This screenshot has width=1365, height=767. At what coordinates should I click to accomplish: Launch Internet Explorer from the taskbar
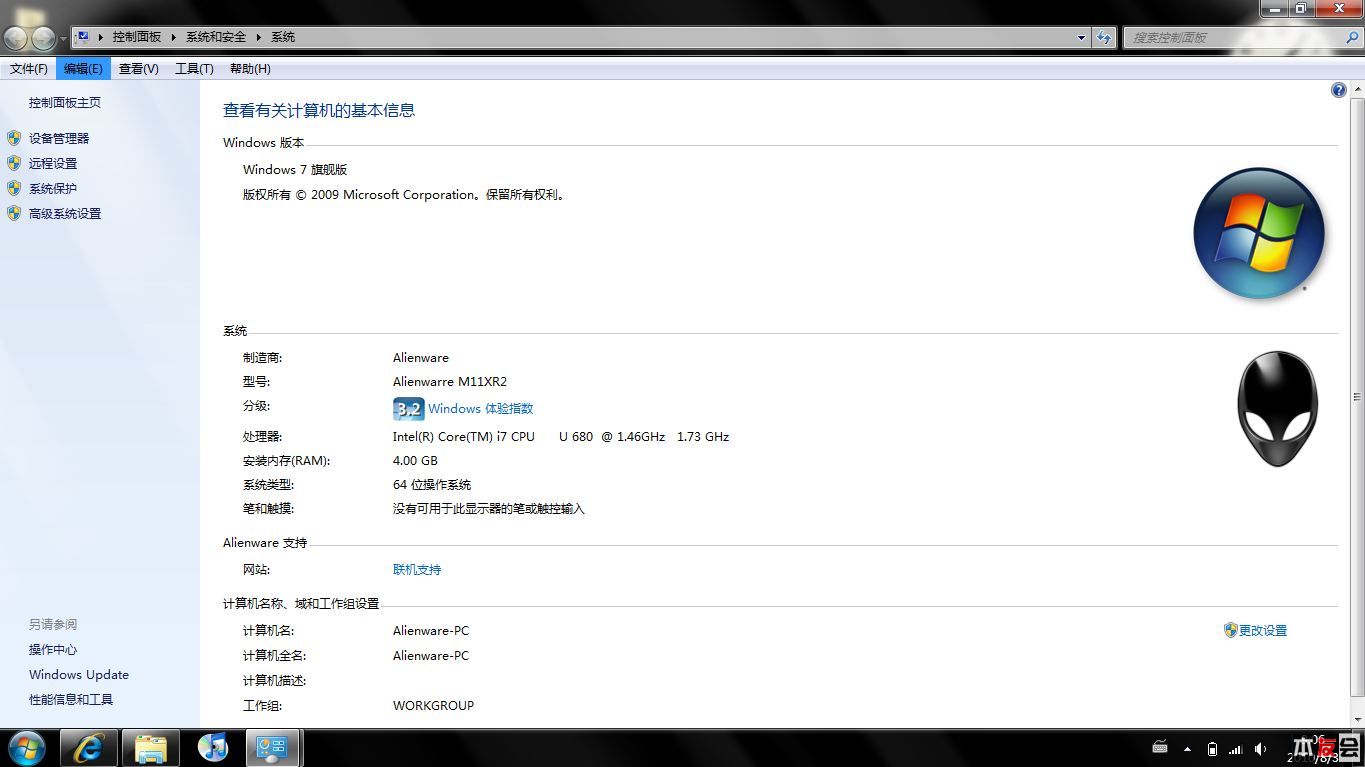pyautogui.click(x=89, y=748)
